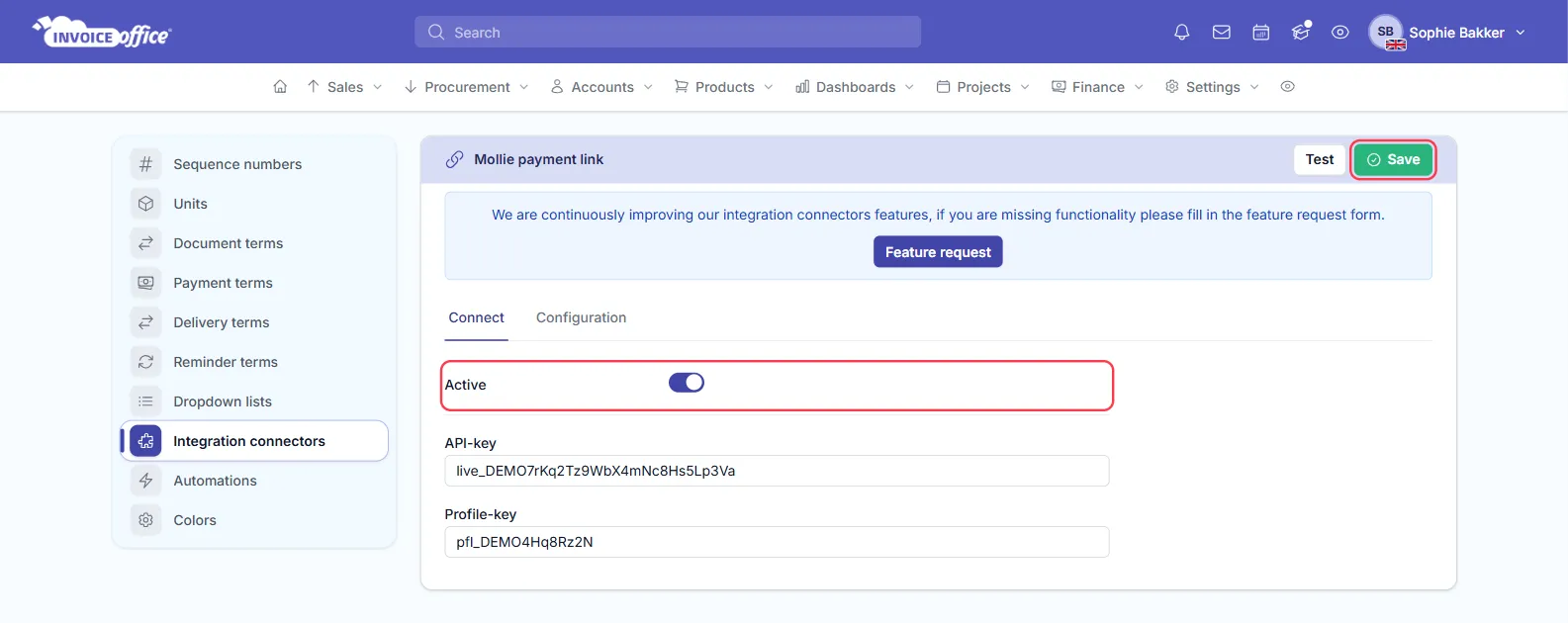Click the InvoiceOffice logo
Image resolution: width=1568 pixels, height=623 pixels.
(x=102, y=32)
